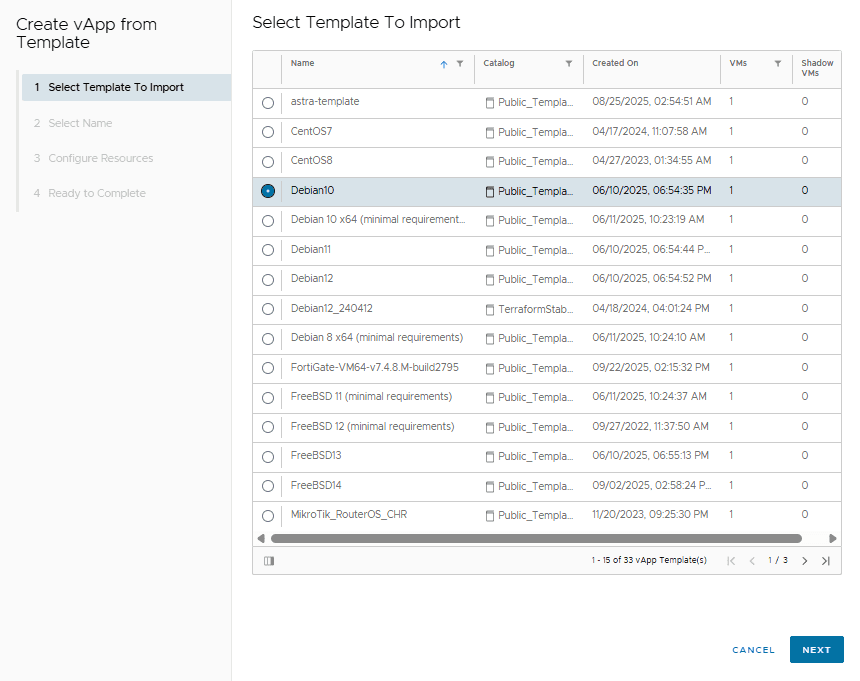Choose the FreeBSD14 template radio button
The image size is (860, 681).
coord(268,486)
